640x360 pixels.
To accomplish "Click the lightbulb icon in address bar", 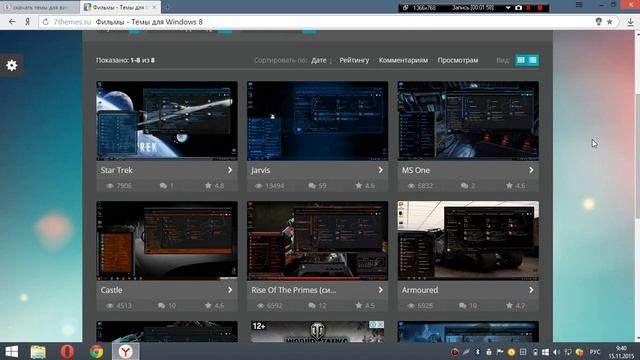I will coord(598,22).
